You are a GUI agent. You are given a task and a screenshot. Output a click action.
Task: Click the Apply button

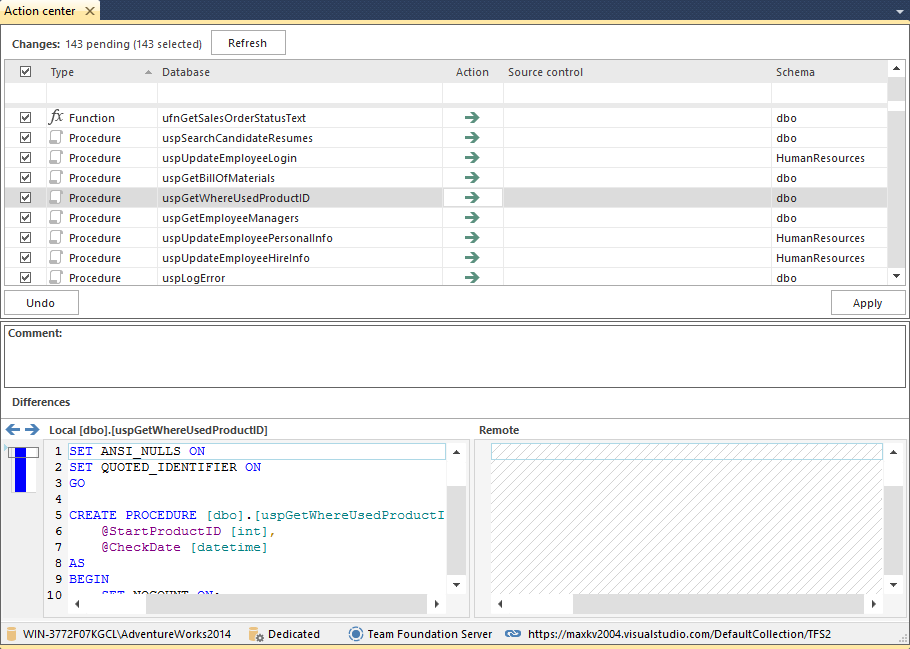coord(867,303)
